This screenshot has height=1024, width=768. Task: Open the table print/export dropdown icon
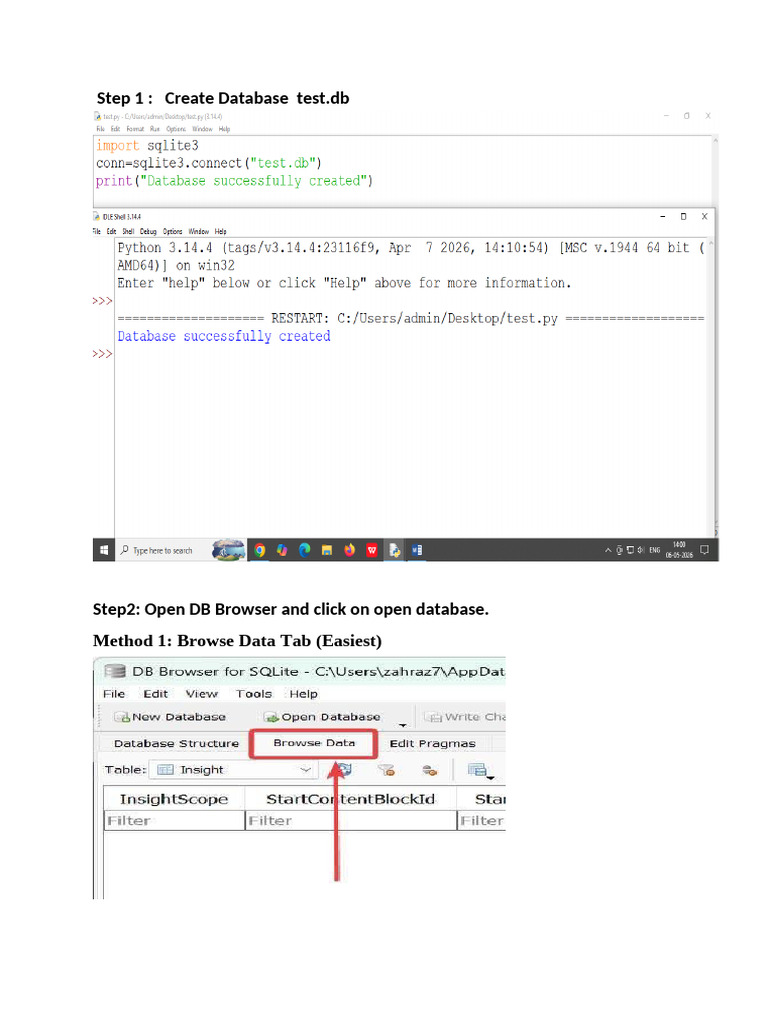click(479, 771)
